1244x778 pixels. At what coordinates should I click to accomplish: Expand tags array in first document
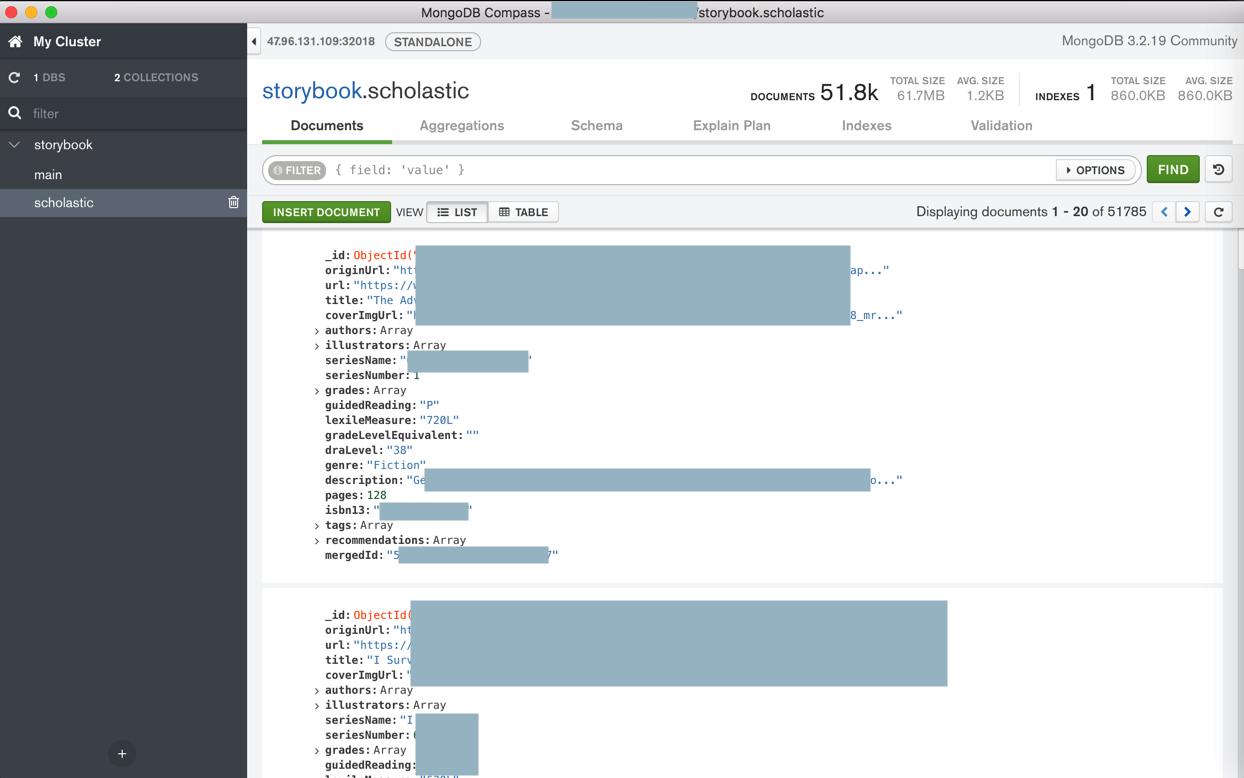point(317,526)
